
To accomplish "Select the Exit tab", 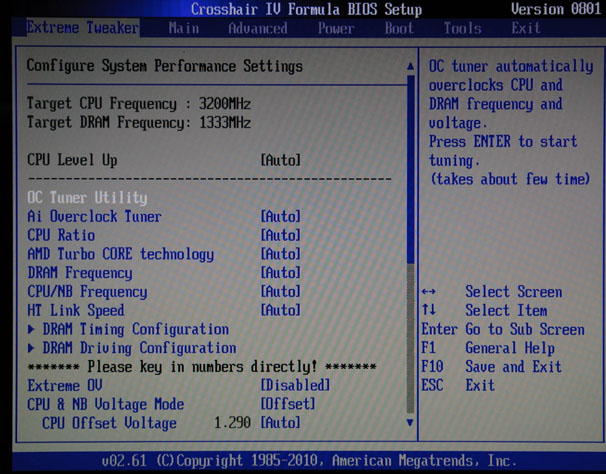I will [x=526, y=28].
